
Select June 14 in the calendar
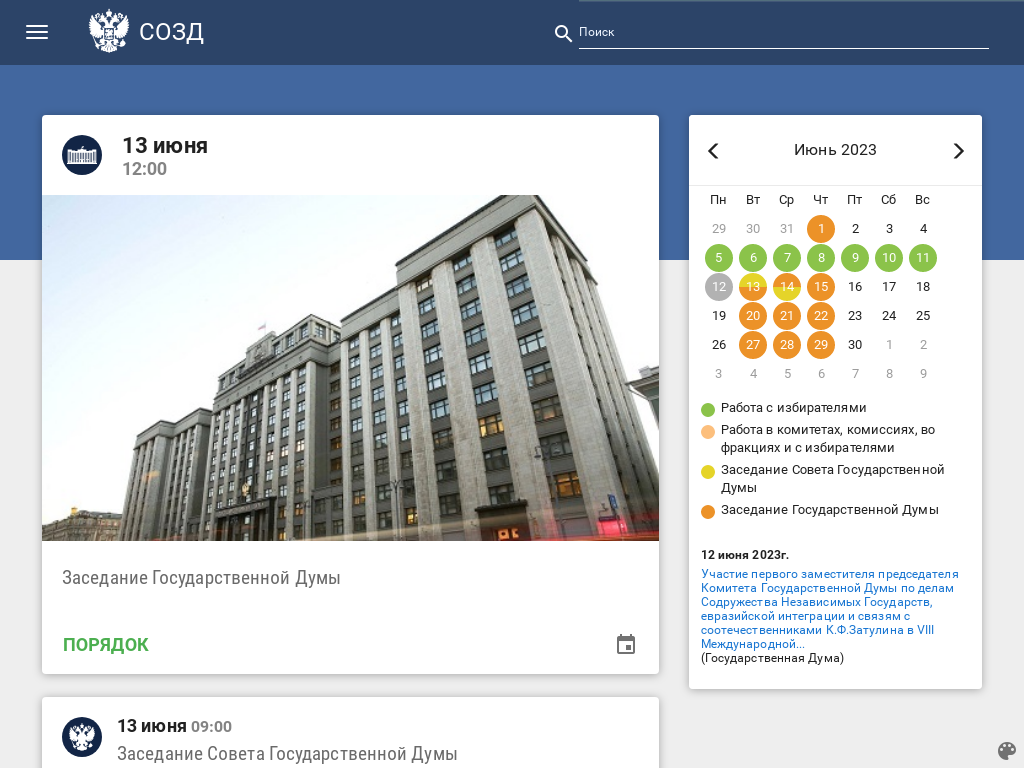(787, 287)
